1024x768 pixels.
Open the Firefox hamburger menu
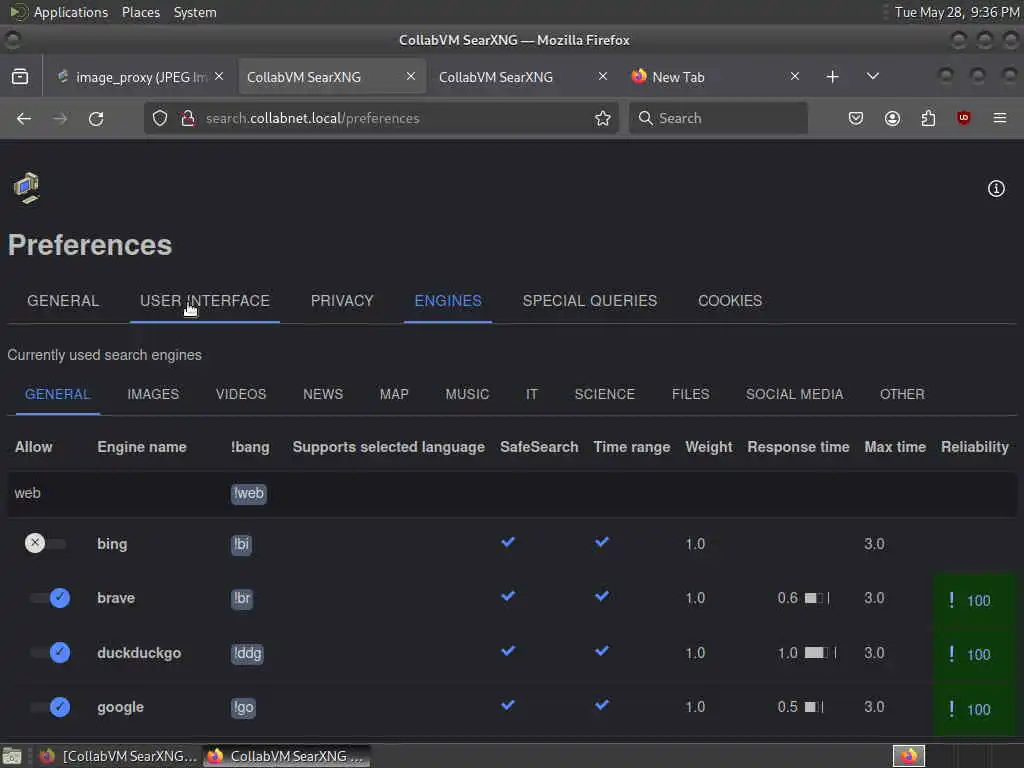coord(1000,118)
